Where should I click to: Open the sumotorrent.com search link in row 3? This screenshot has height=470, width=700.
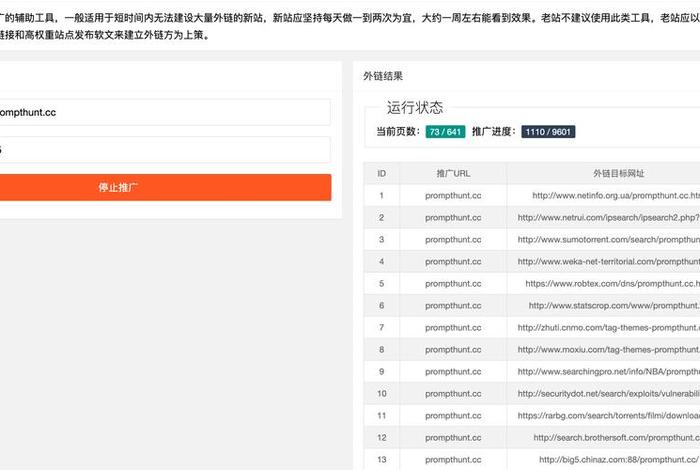pos(609,240)
